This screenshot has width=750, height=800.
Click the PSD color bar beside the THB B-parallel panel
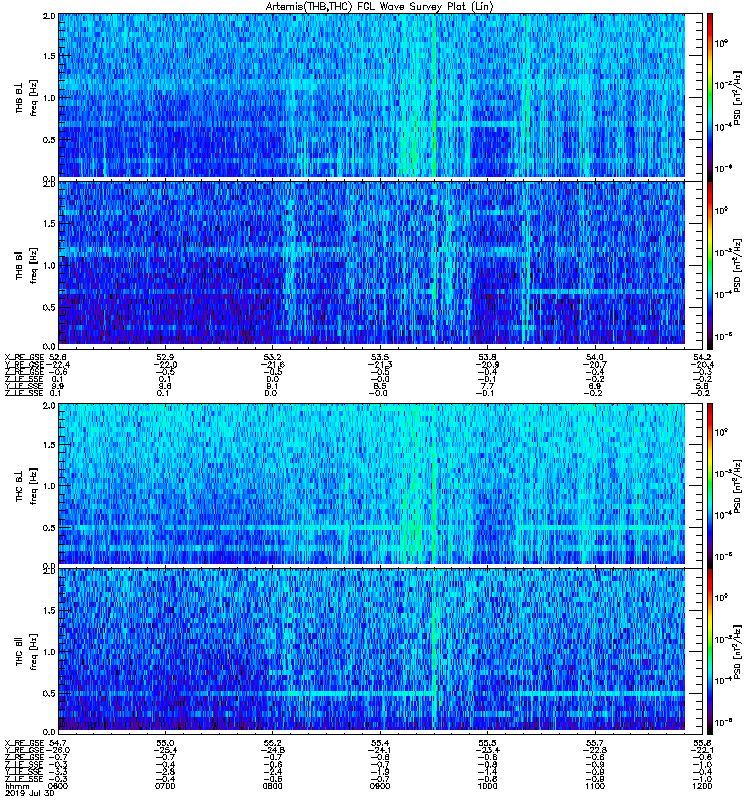[x=710, y=265]
